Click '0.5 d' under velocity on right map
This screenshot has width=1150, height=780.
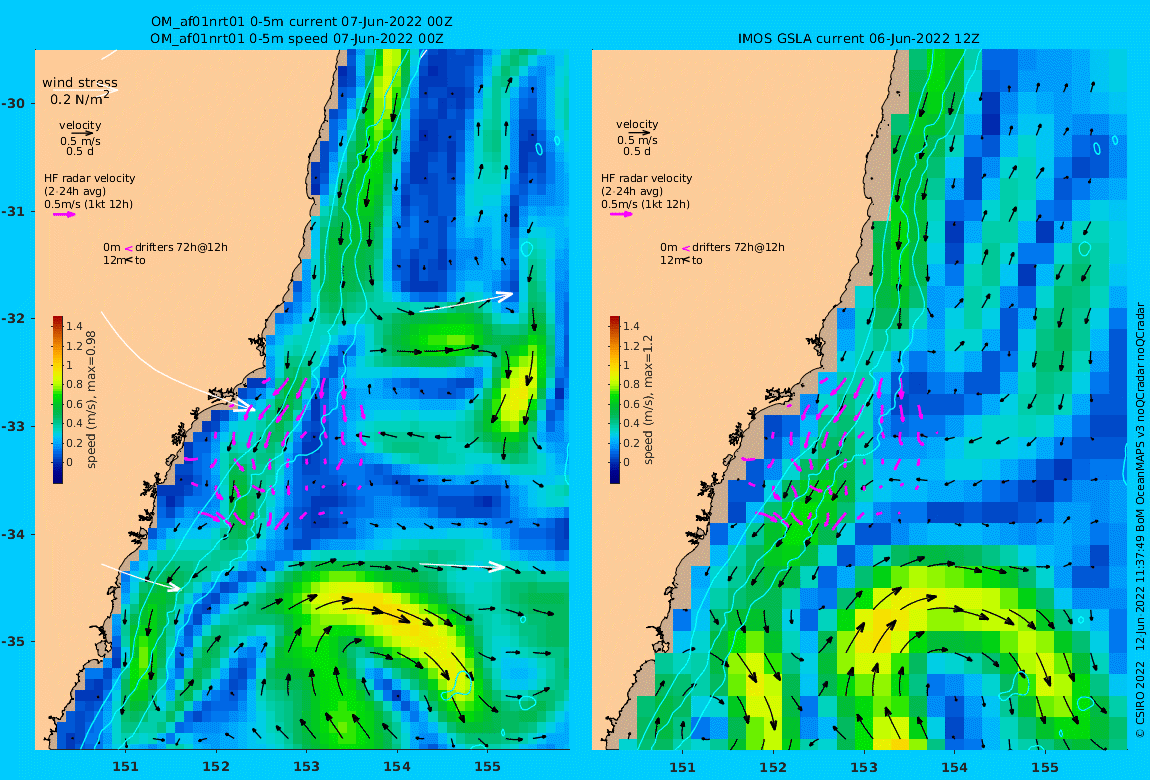pyautogui.click(x=637, y=151)
